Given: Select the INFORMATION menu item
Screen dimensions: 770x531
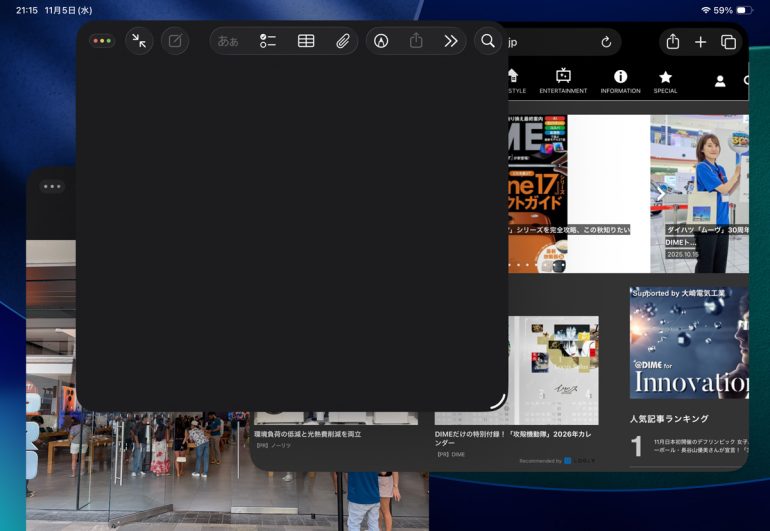Looking at the screenshot, I should click(620, 81).
